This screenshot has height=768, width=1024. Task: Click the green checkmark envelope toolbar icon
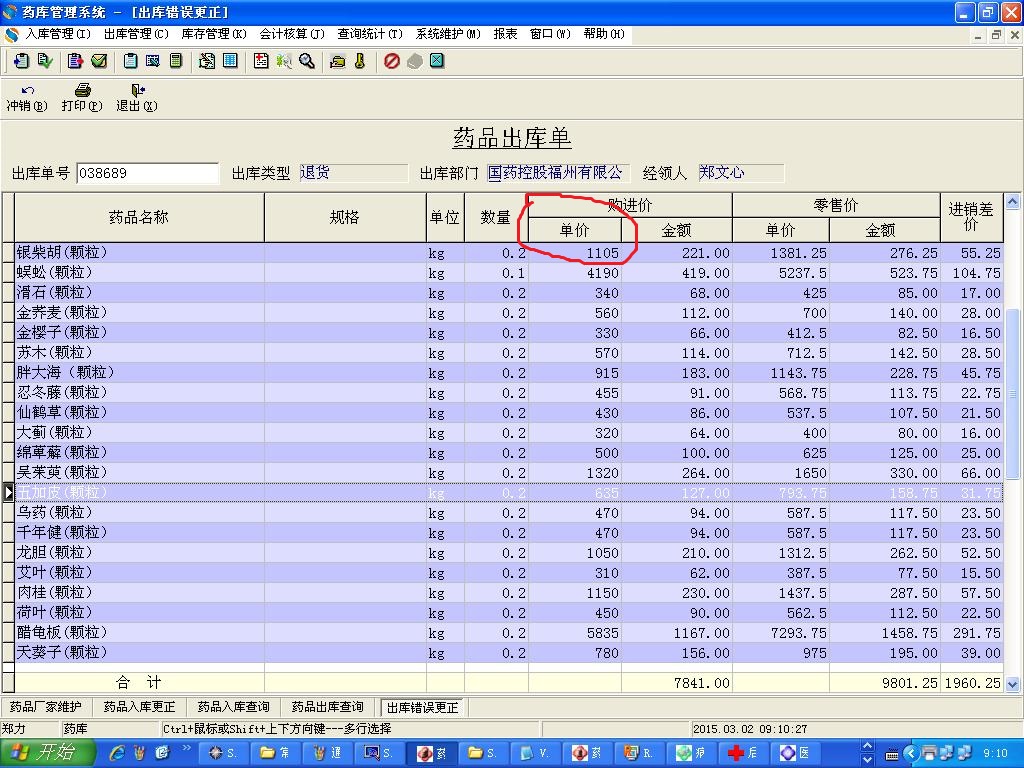99,61
